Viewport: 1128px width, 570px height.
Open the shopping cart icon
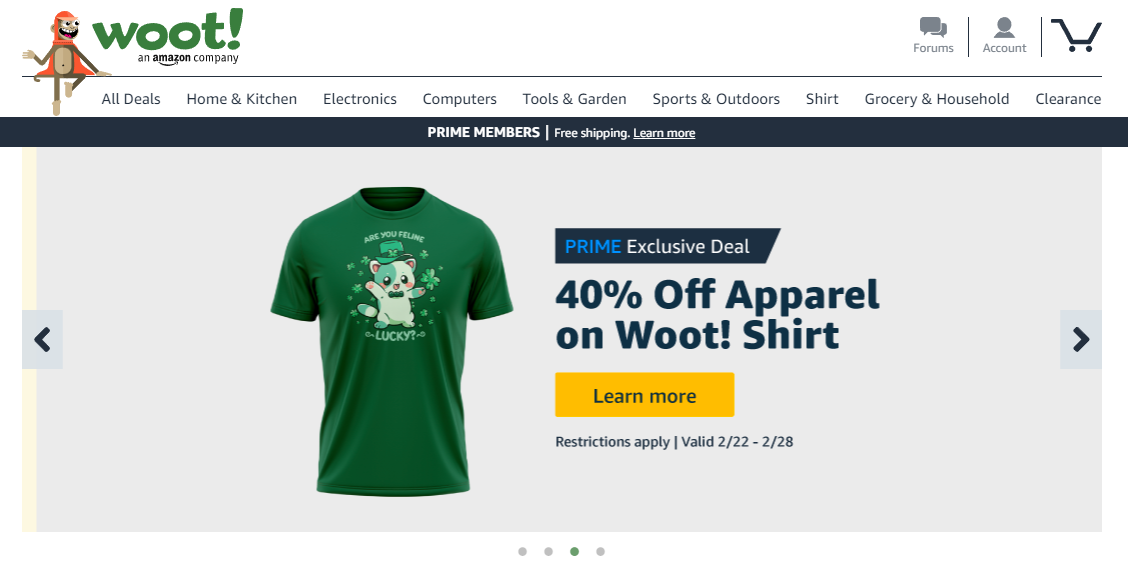click(1076, 35)
